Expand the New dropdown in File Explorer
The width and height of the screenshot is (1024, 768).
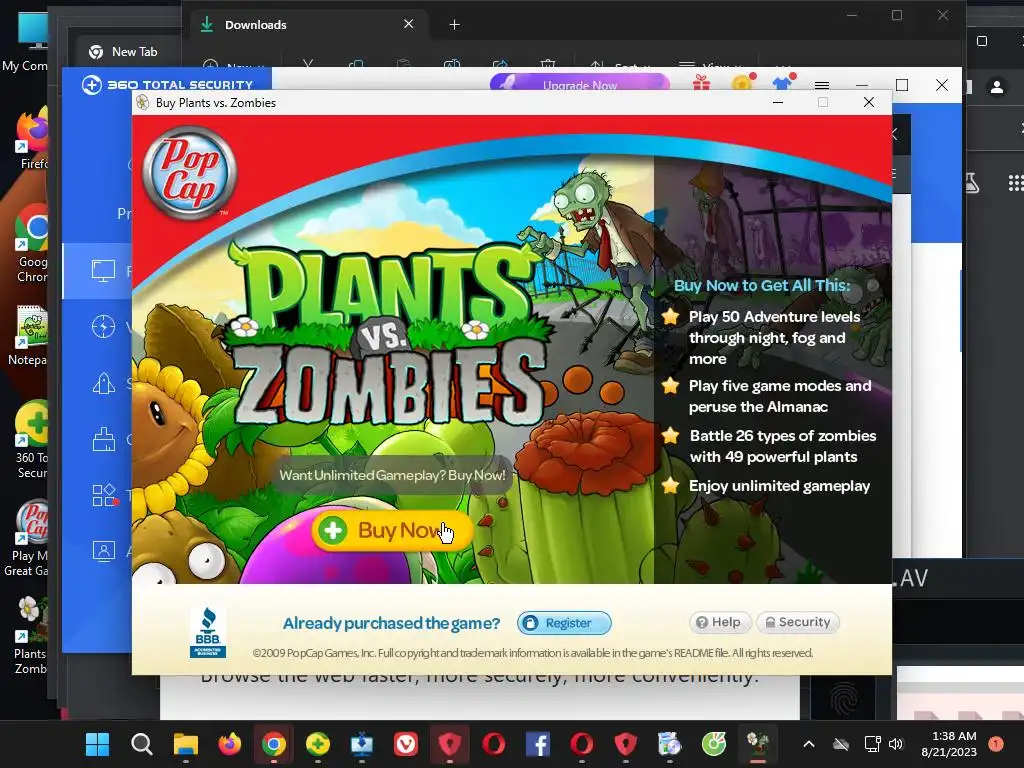click(x=234, y=65)
